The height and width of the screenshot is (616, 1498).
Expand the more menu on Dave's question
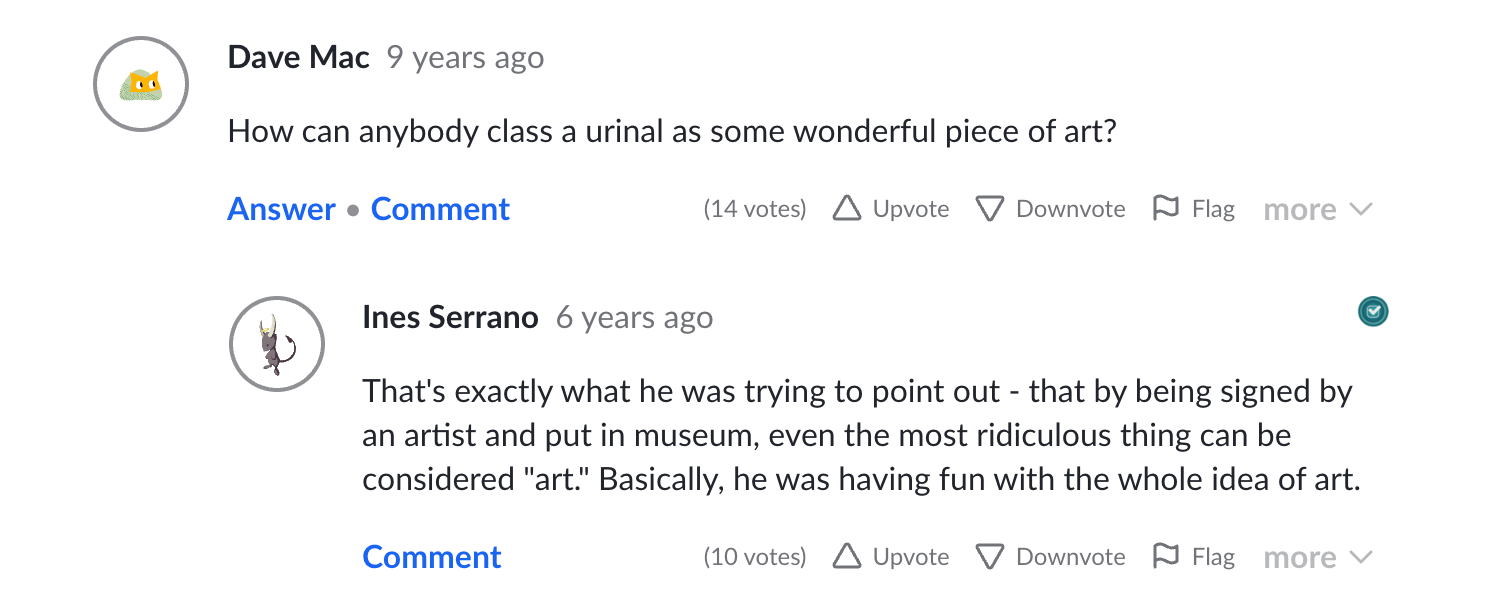[x=1317, y=210]
